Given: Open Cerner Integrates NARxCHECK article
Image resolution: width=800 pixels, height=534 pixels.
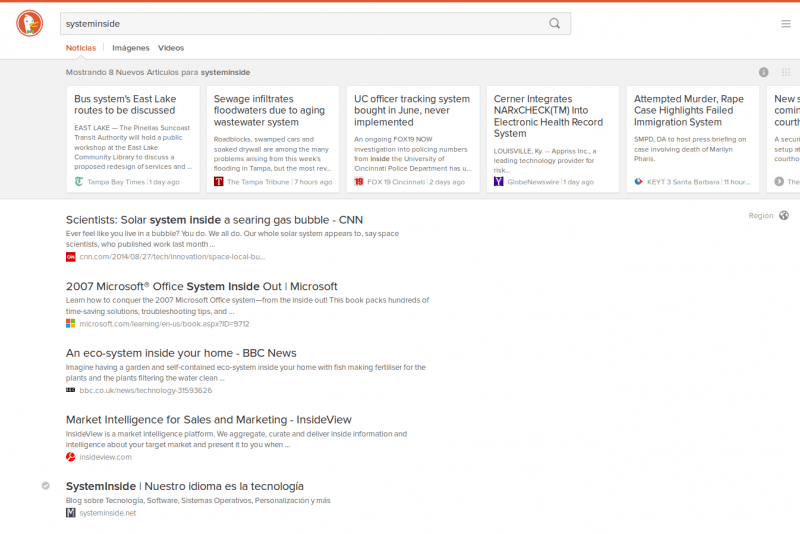Looking at the screenshot, I should (548, 116).
